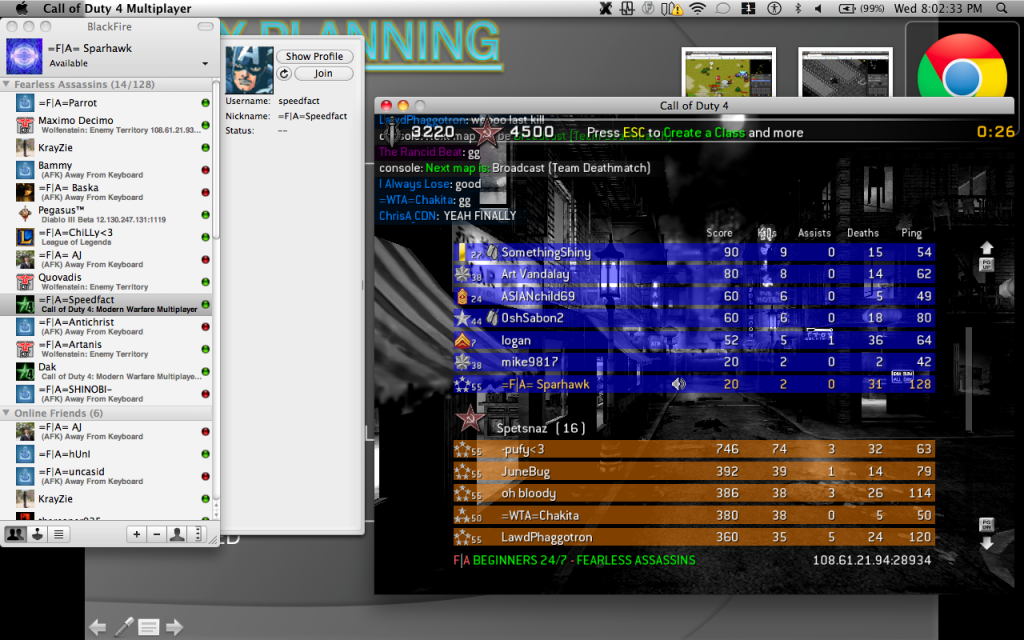Select =F|A=uncasid under Online Friends
This screenshot has width=1024, height=640.
pyautogui.click(x=106, y=476)
